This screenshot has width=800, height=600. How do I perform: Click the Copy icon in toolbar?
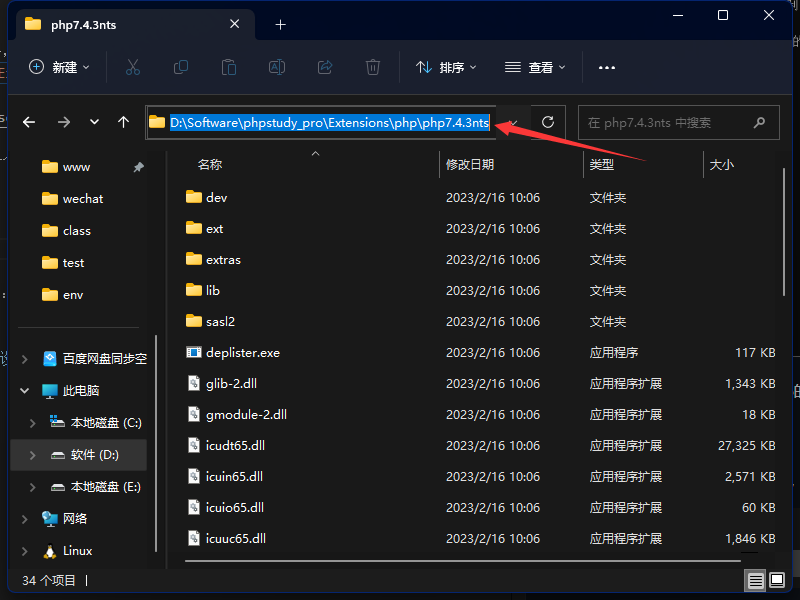tap(181, 67)
